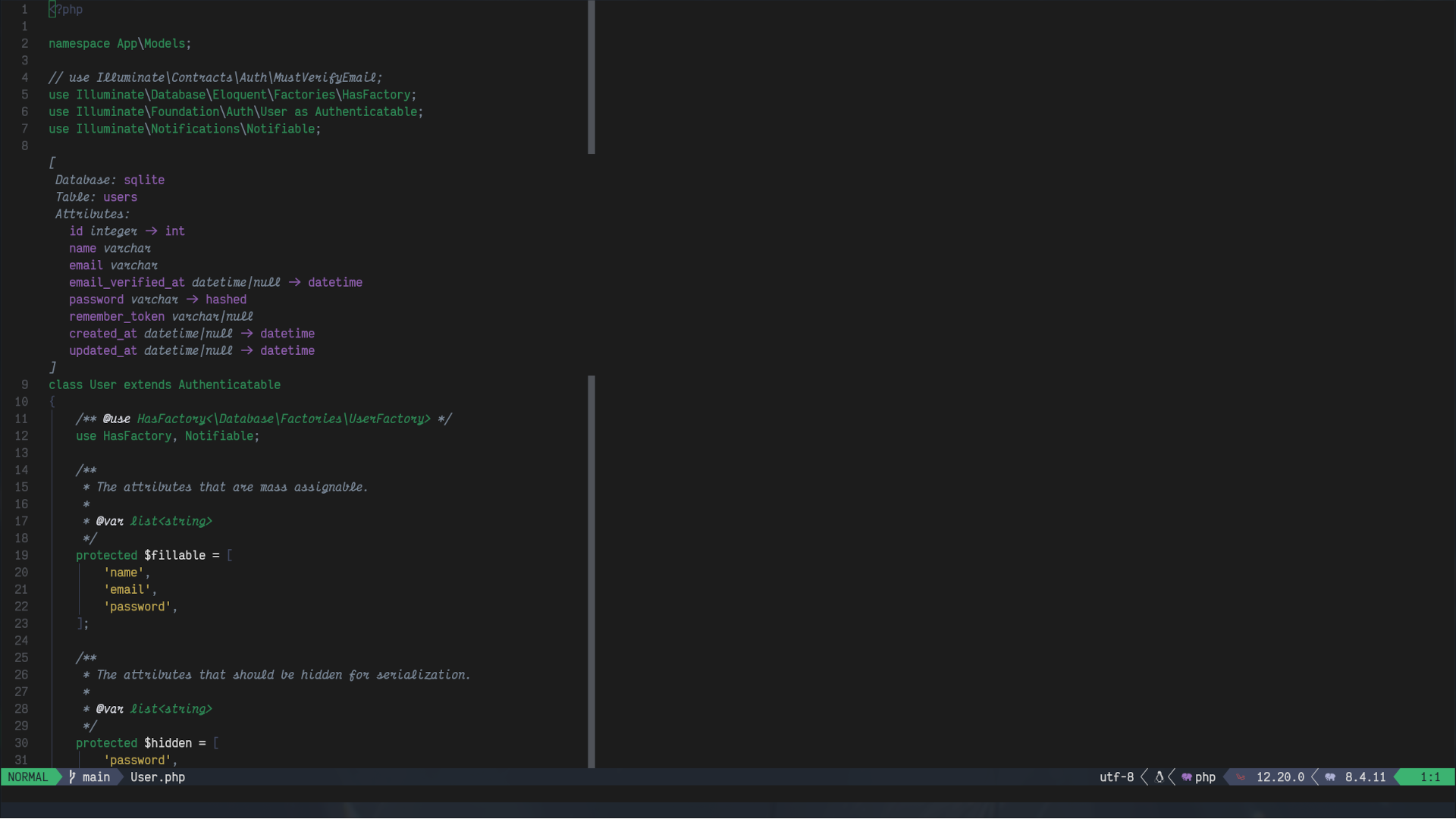Click the purple elephant icon beside php
1456x819 pixels.
(1186, 777)
